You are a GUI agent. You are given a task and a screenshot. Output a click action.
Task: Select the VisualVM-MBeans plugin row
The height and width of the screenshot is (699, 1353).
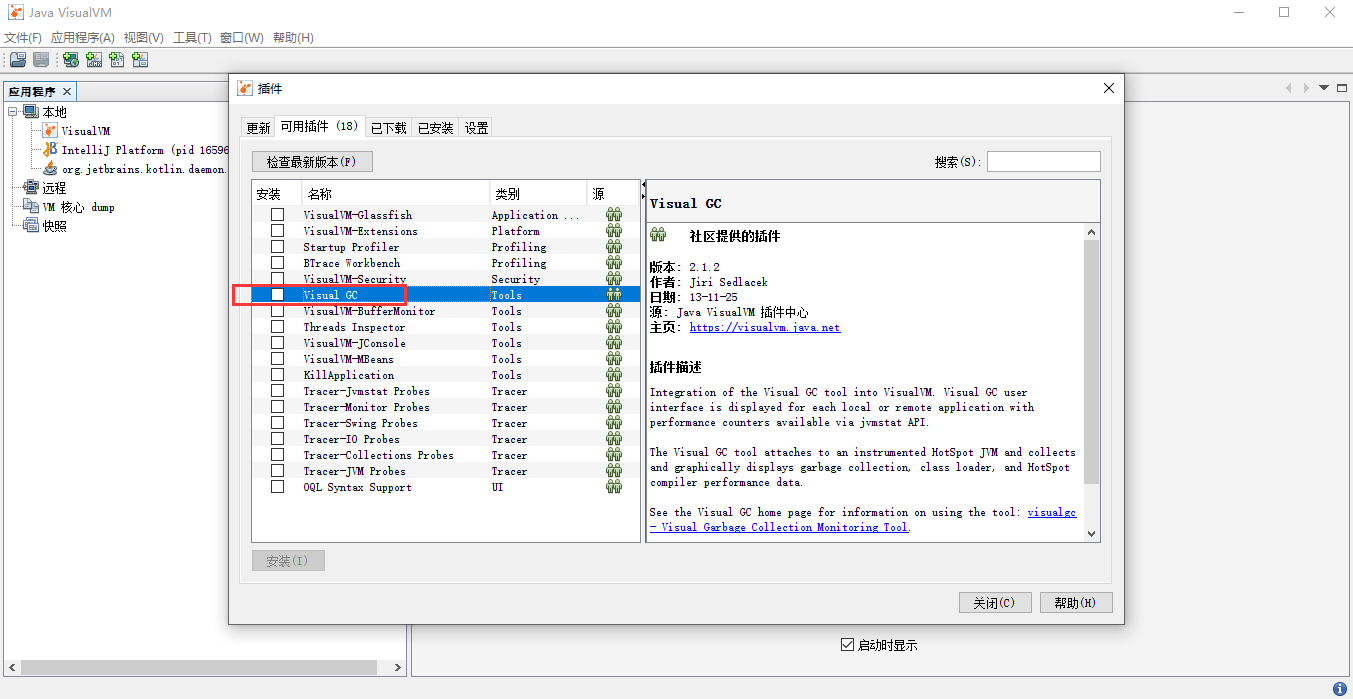(446, 359)
